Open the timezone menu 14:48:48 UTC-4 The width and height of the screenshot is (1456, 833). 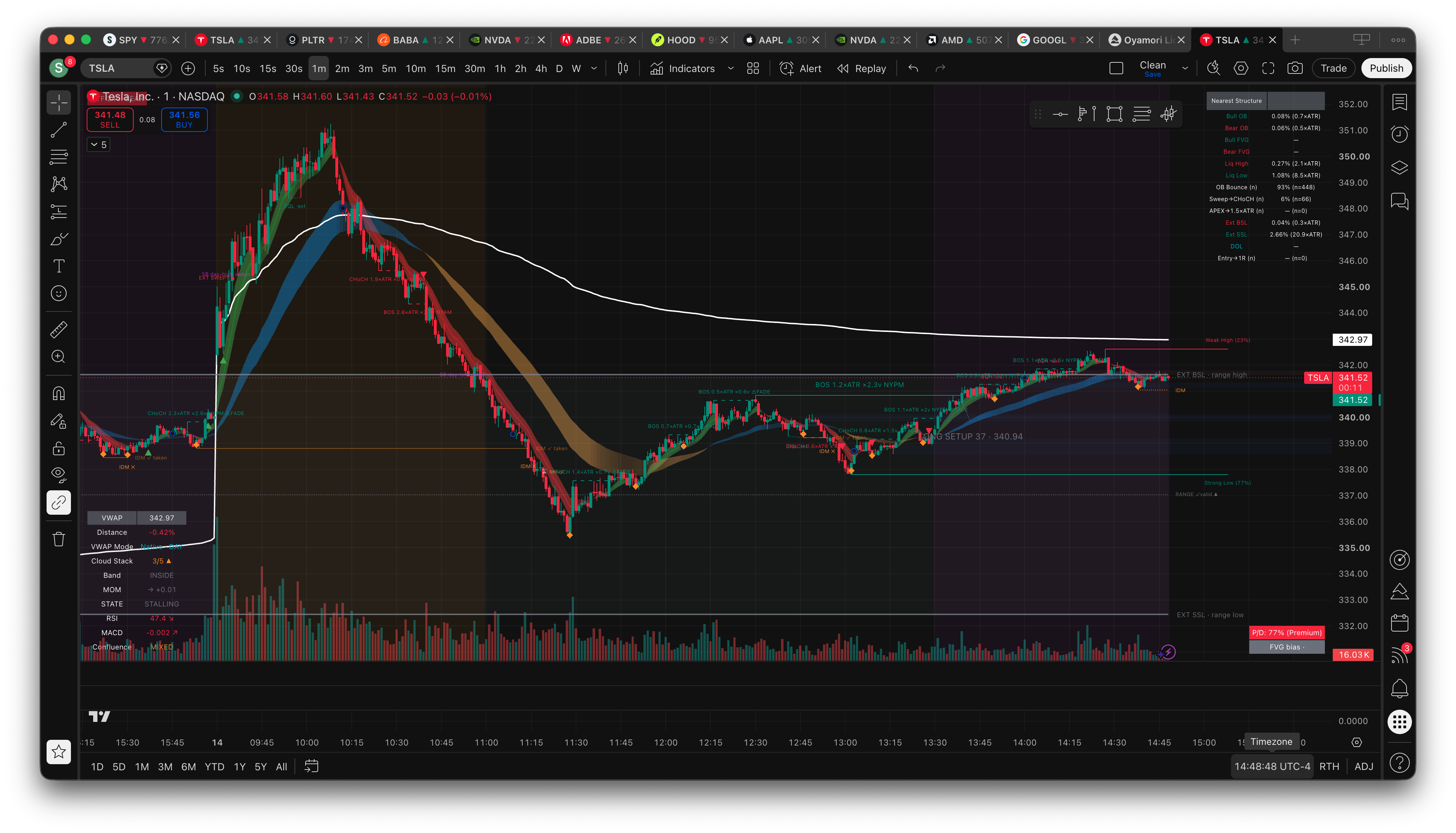pyautogui.click(x=1272, y=766)
